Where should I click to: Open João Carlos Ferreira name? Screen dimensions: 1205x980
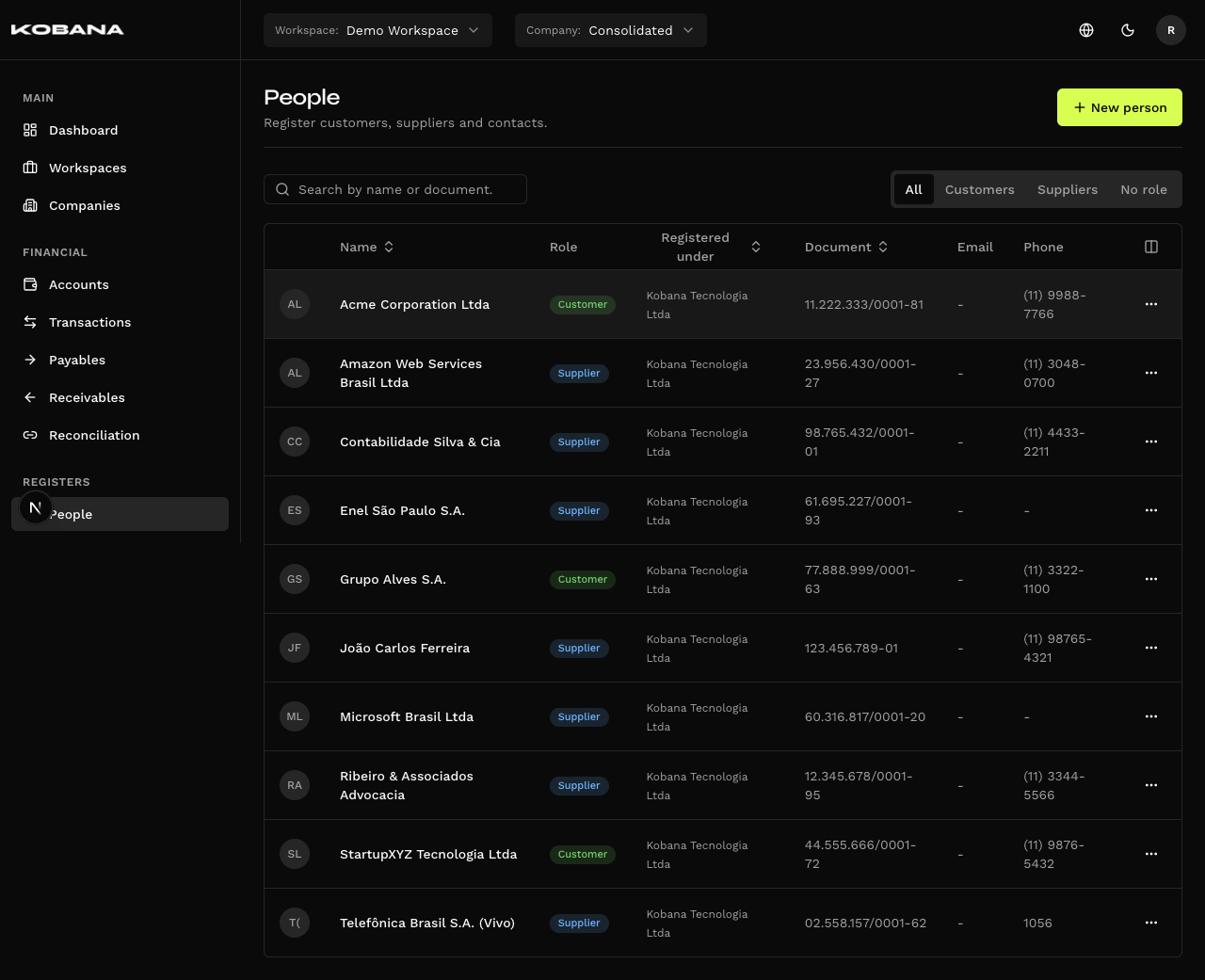(x=405, y=648)
